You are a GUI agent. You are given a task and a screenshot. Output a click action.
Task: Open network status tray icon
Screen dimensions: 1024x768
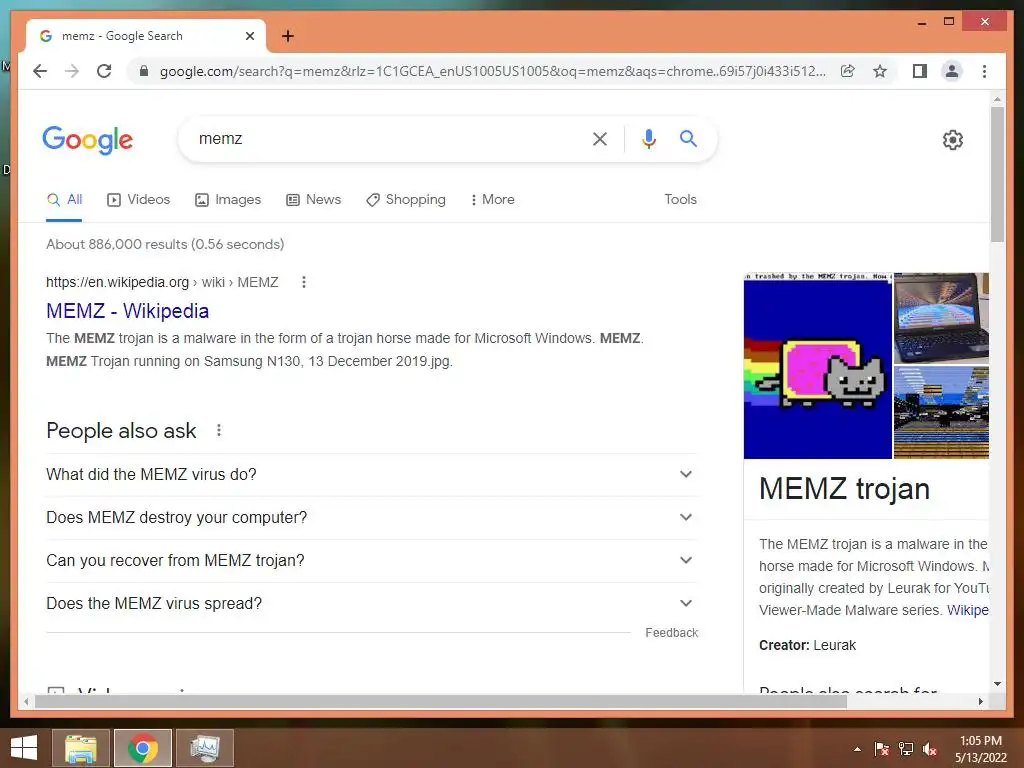pyautogui.click(x=906, y=749)
